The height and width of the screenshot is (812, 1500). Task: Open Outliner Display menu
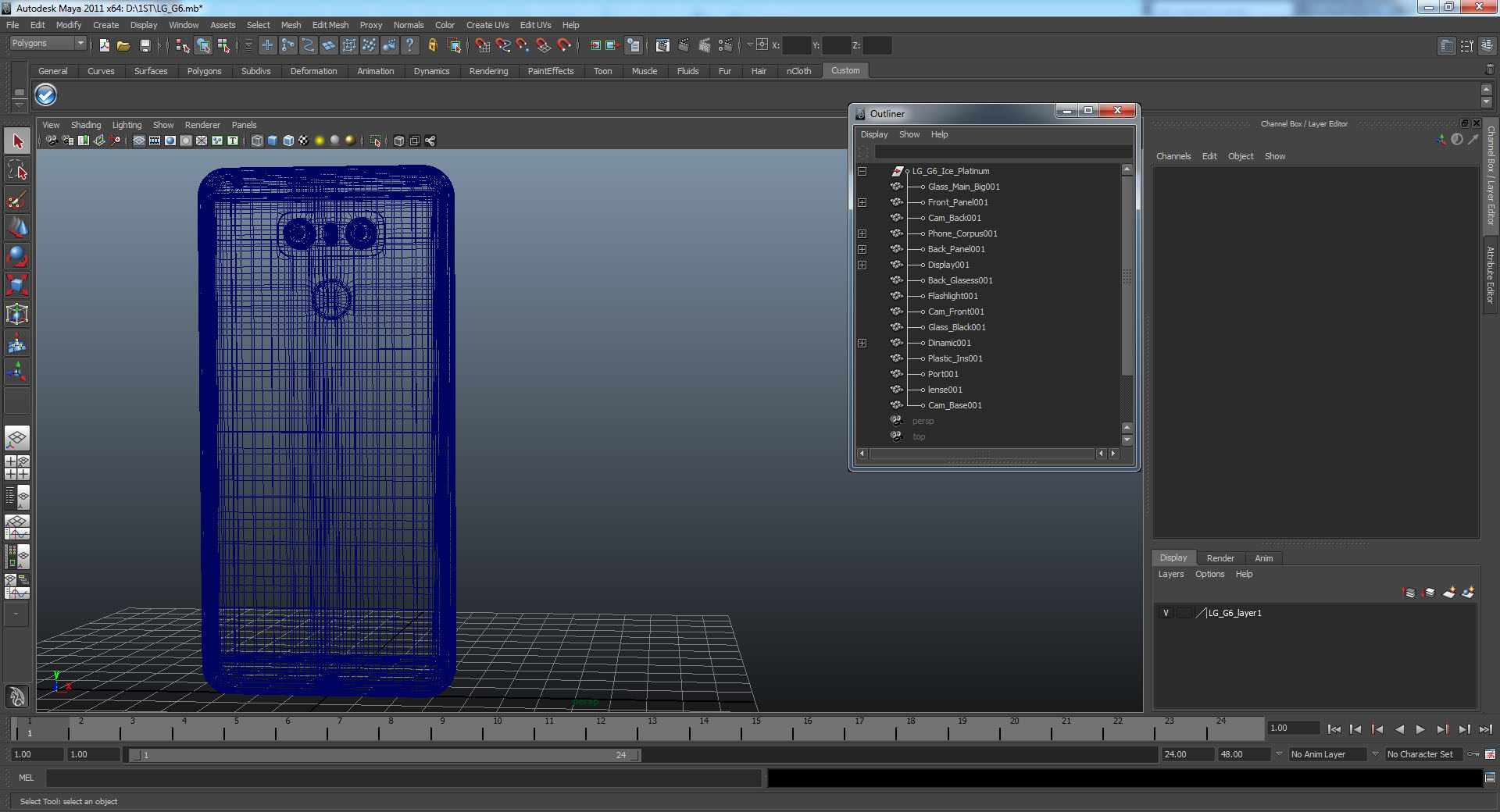point(874,134)
